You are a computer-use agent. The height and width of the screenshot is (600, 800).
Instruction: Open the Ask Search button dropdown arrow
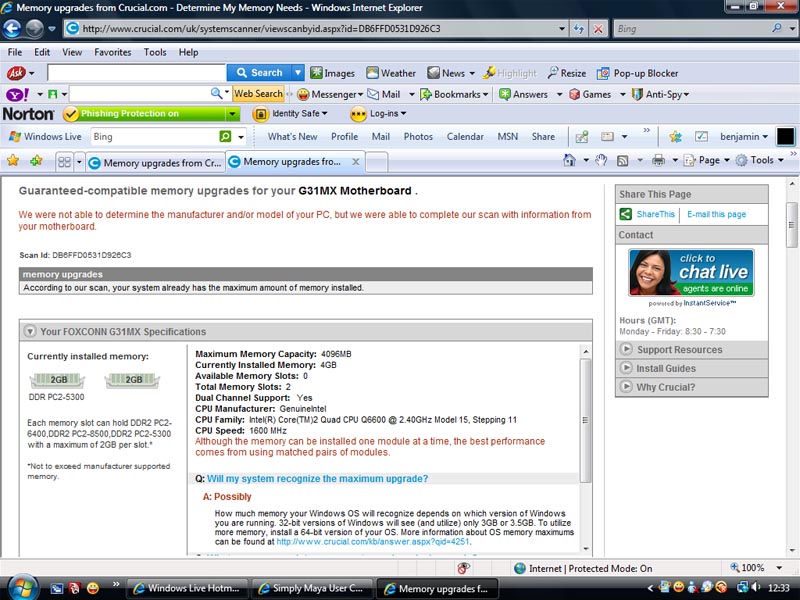298,73
